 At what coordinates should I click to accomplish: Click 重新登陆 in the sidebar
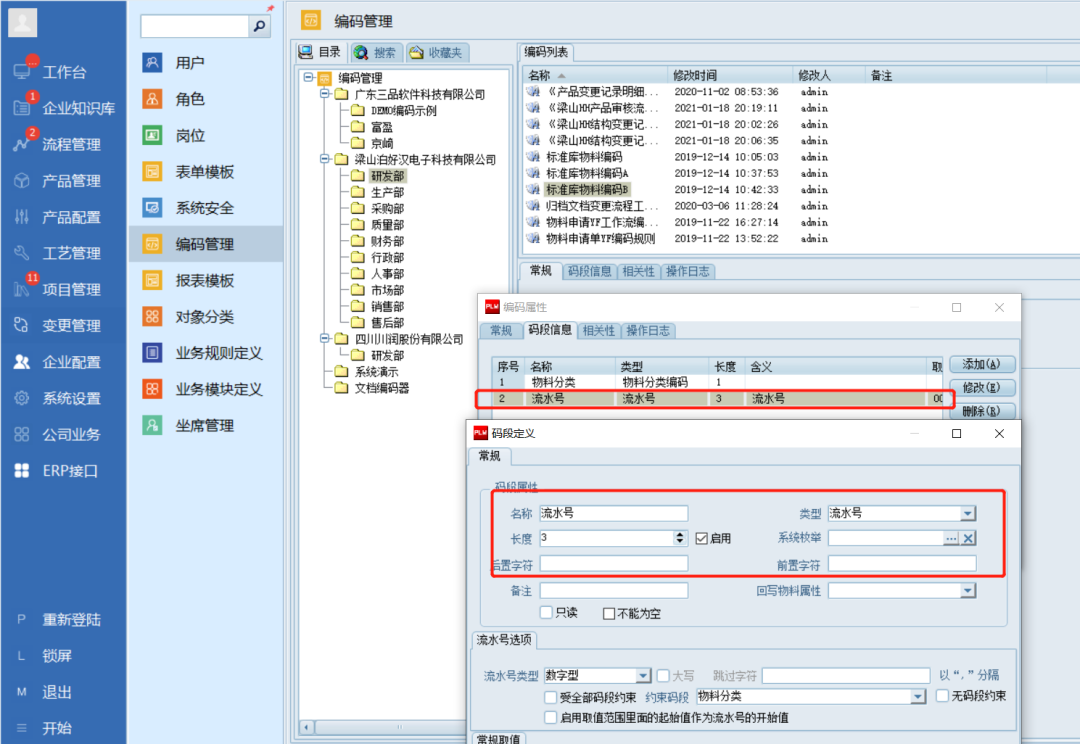click(x=59, y=619)
